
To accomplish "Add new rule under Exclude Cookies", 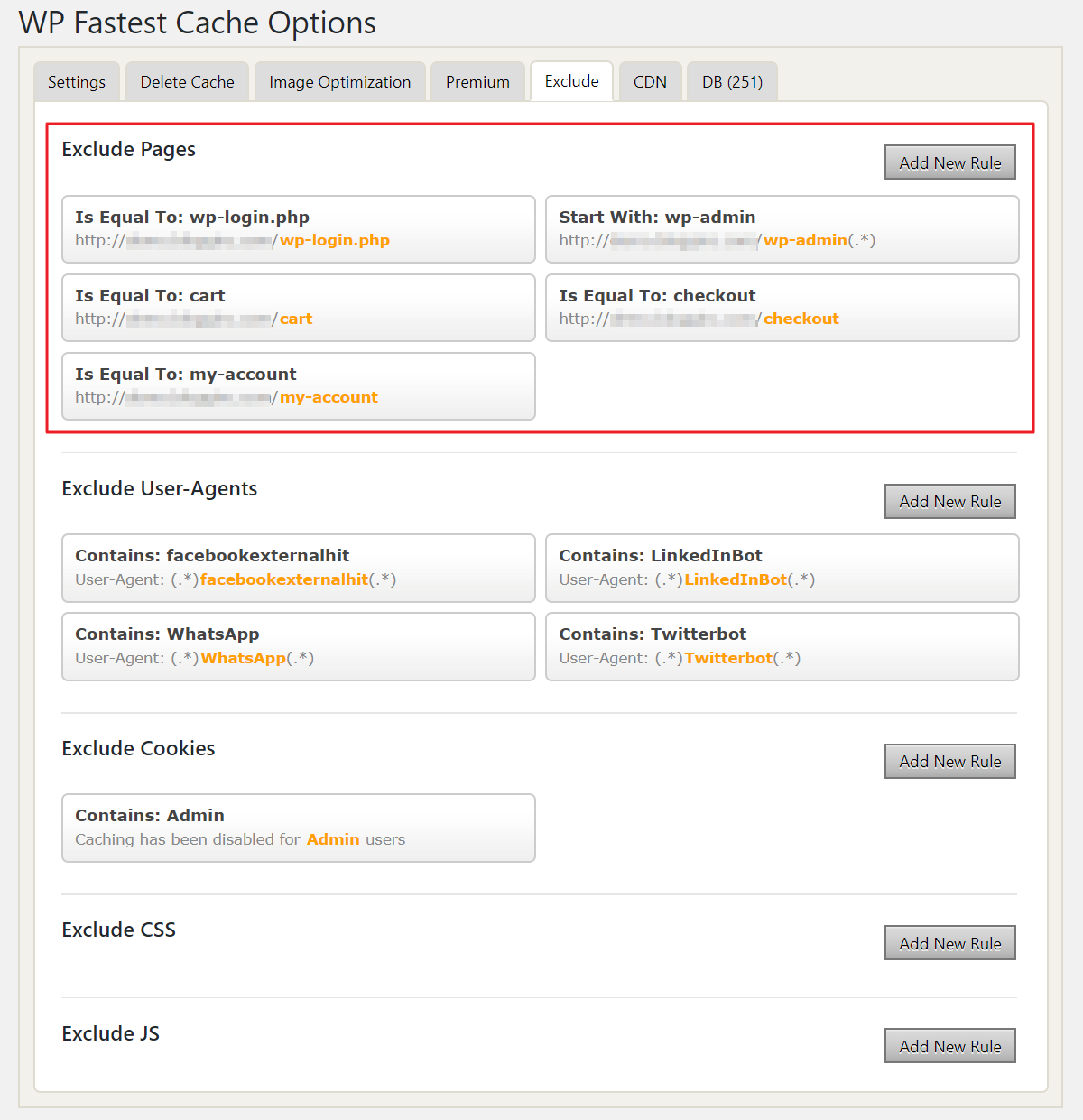I will (949, 762).
